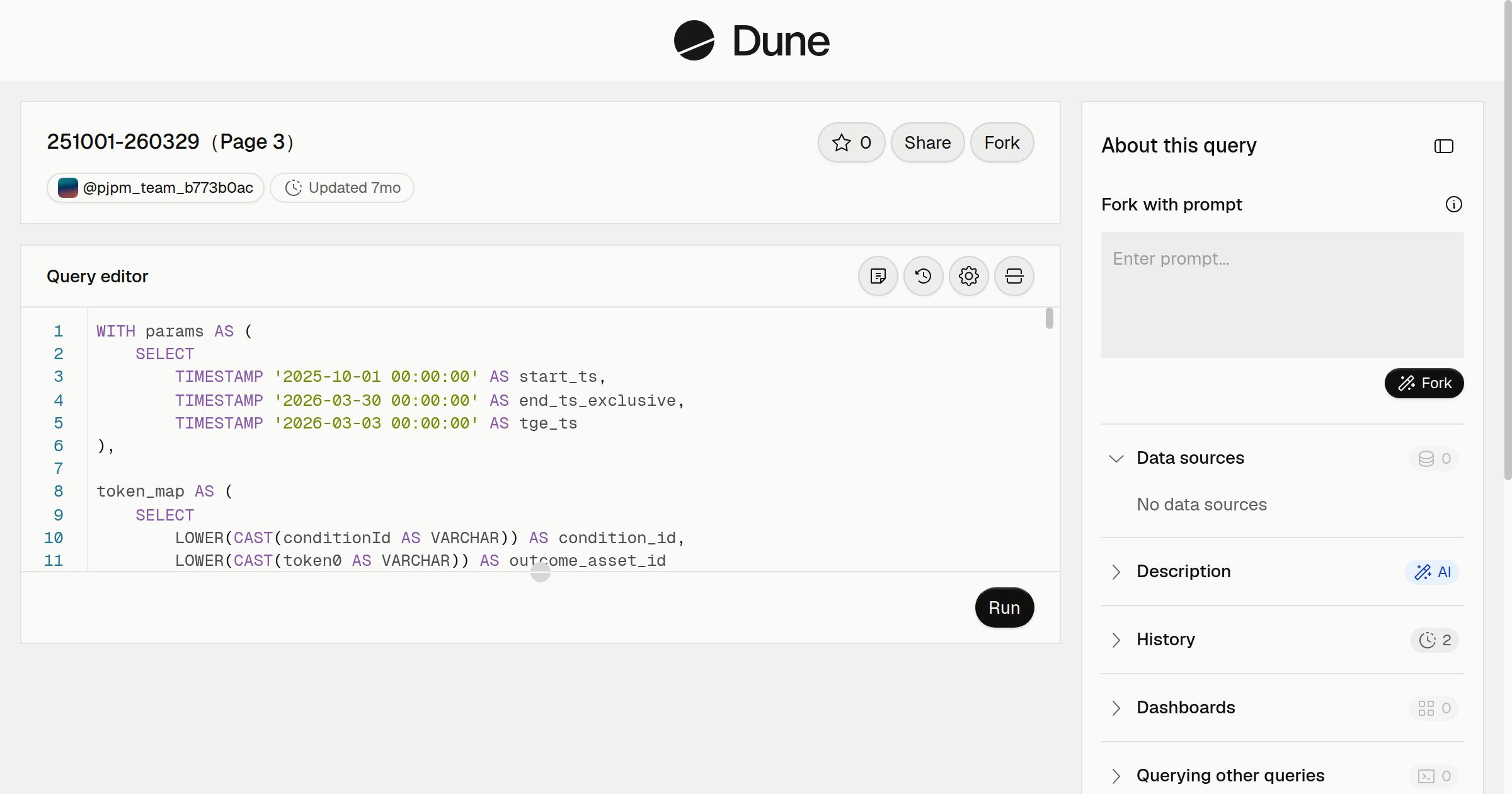The height and width of the screenshot is (794, 1512).
Task: Open the Share button
Action: (x=927, y=142)
